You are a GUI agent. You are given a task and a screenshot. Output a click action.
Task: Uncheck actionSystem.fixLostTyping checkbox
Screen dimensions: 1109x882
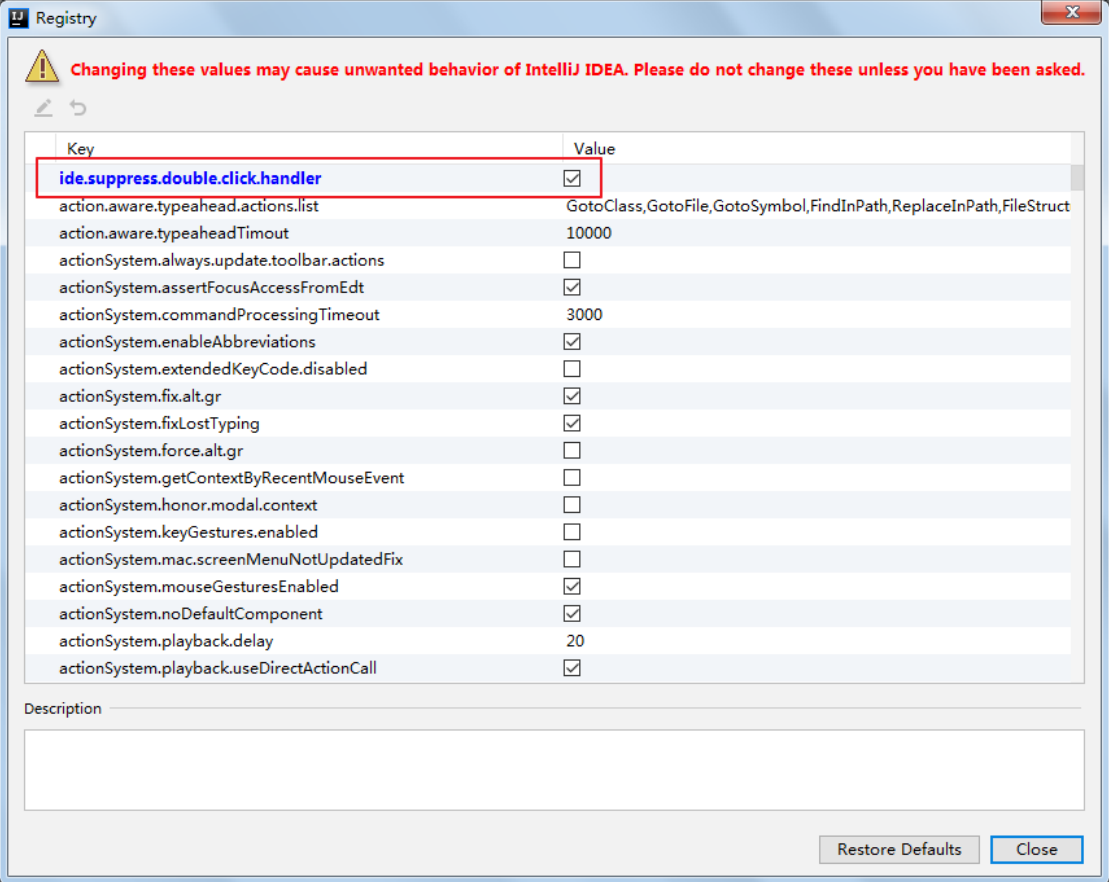572,423
